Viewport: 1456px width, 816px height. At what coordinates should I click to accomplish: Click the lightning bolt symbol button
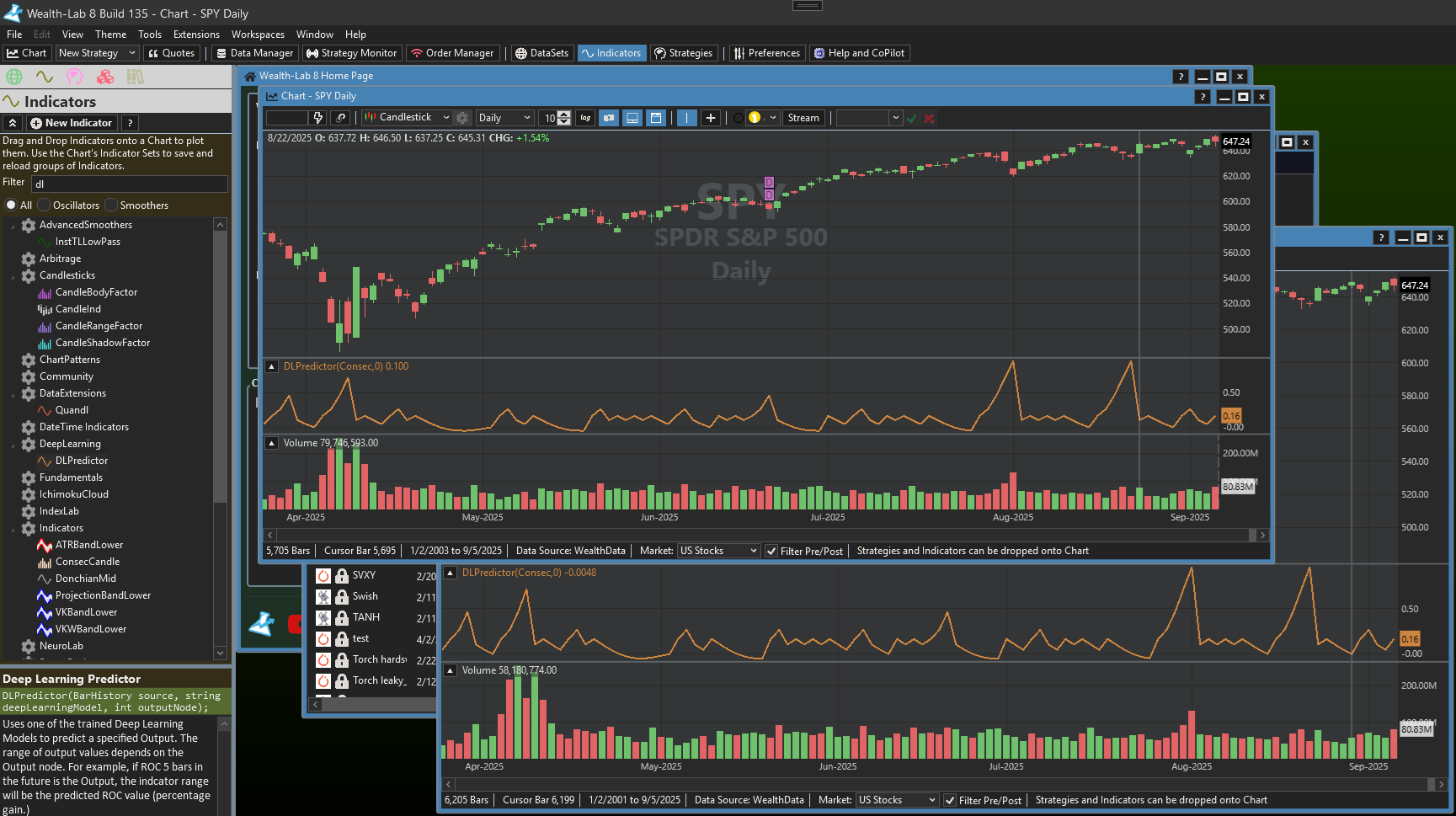click(317, 118)
